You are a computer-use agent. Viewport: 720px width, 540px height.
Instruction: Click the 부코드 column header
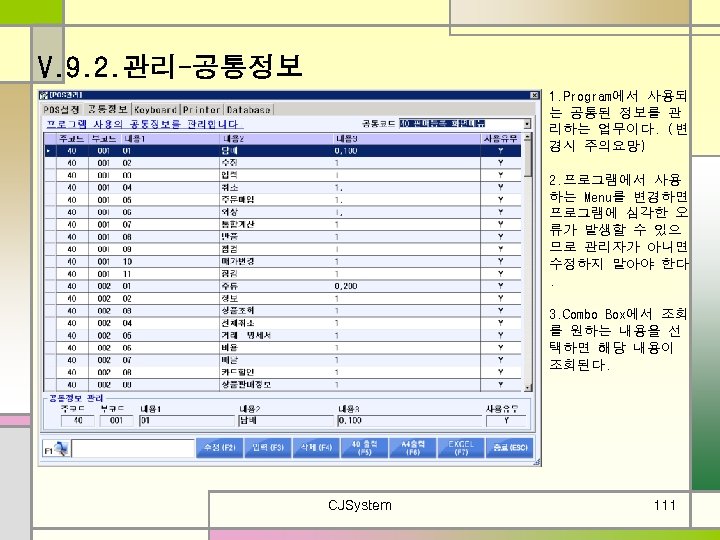click(x=104, y=139)
